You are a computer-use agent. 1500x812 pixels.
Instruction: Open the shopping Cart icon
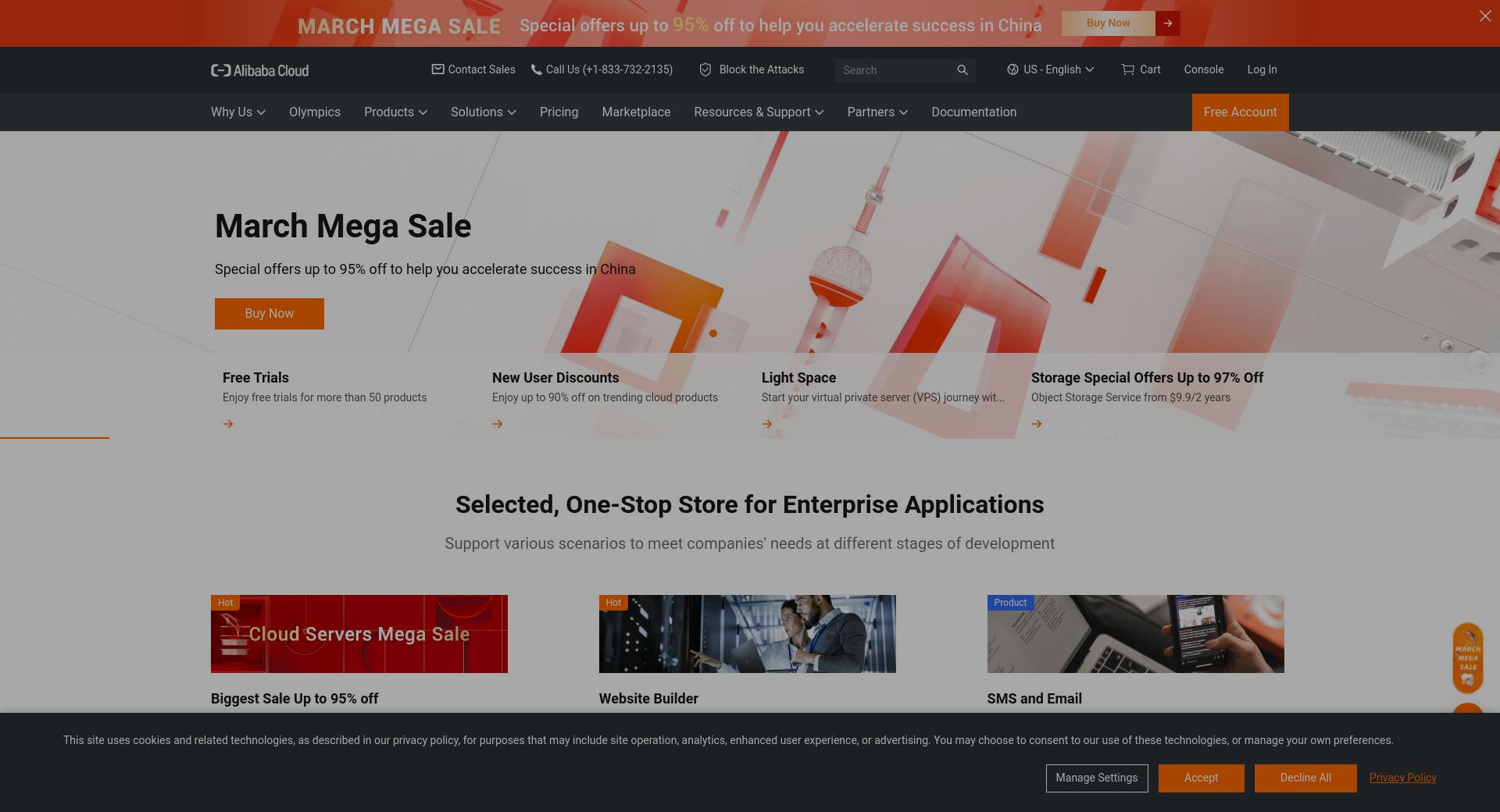1127,69
